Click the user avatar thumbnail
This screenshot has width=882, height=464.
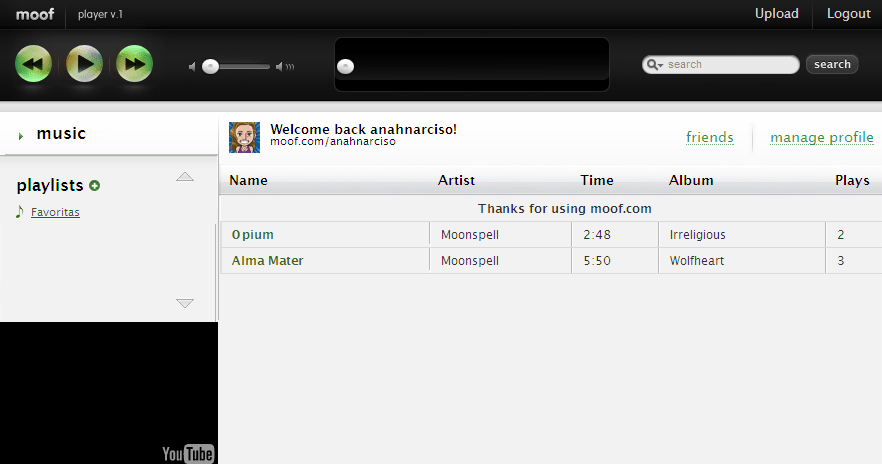point(244,137)
